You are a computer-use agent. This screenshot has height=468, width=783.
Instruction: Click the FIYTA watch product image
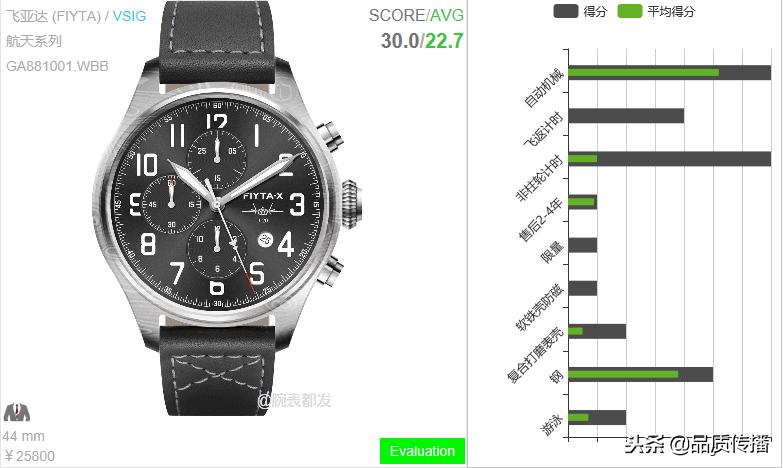pyautogui.click(x=228, y=207)
